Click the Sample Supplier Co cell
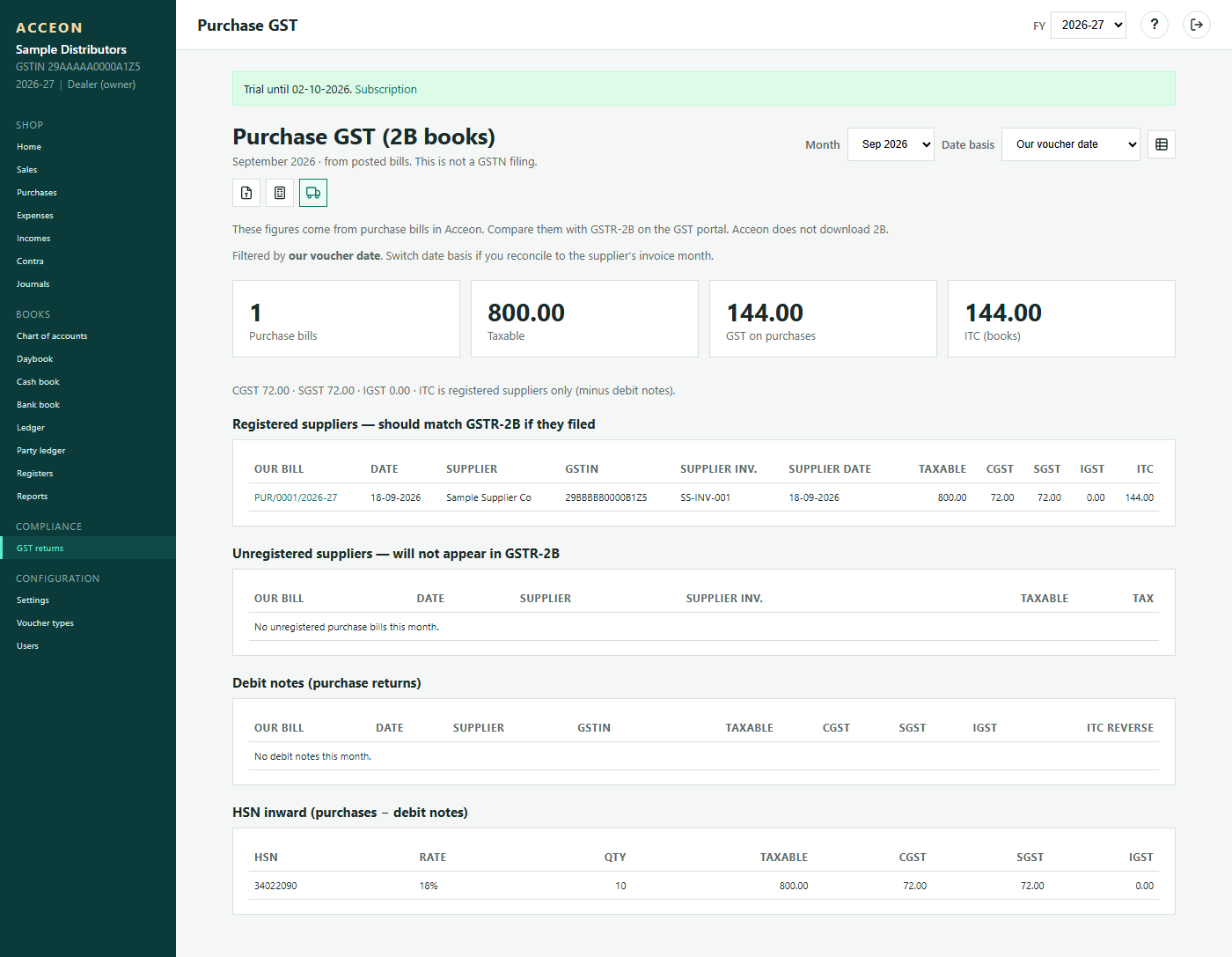This screenshot has width=1232, height=957. pos(488,497)
